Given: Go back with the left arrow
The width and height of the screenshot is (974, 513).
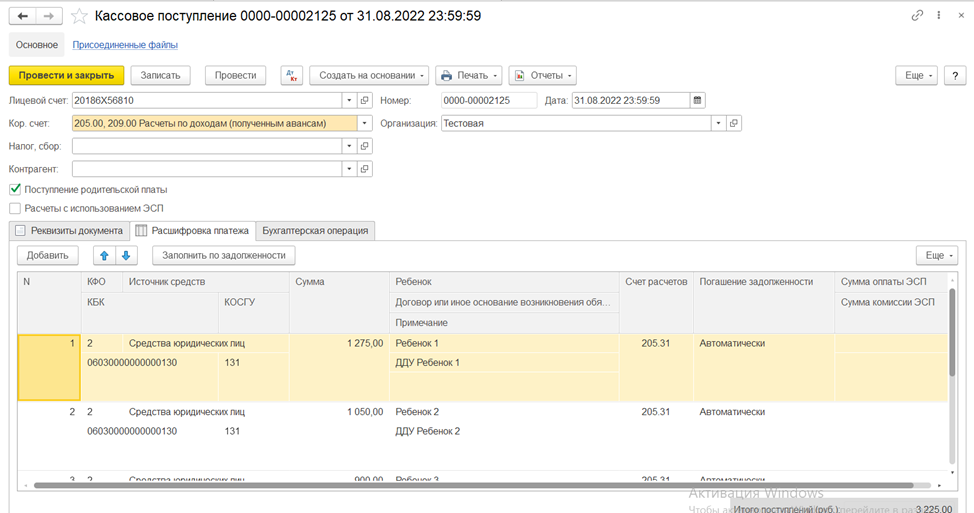Looking at the screenshot, I should [x=22, y=16].
